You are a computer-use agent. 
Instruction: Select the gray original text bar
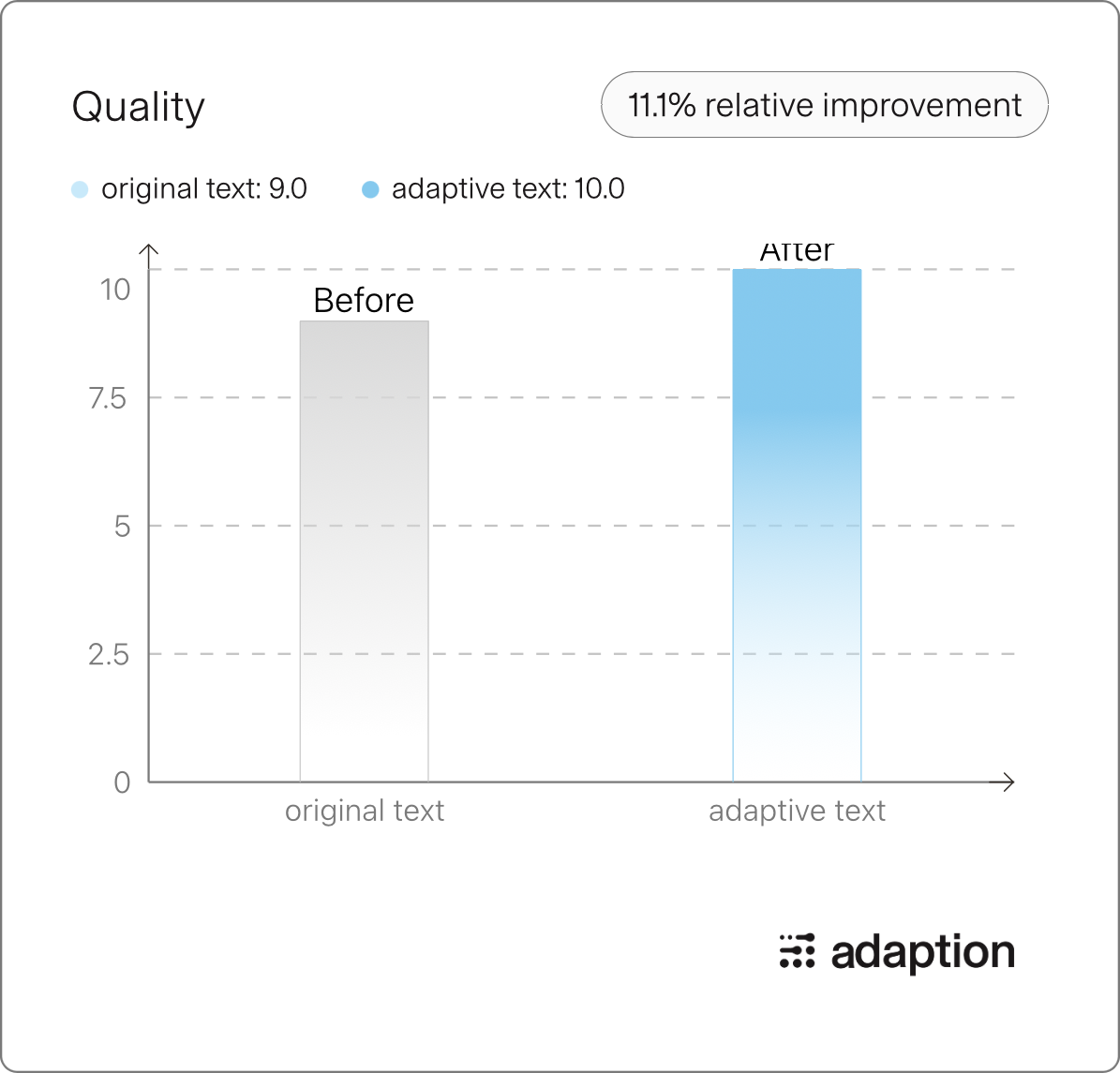click(365, 552)
